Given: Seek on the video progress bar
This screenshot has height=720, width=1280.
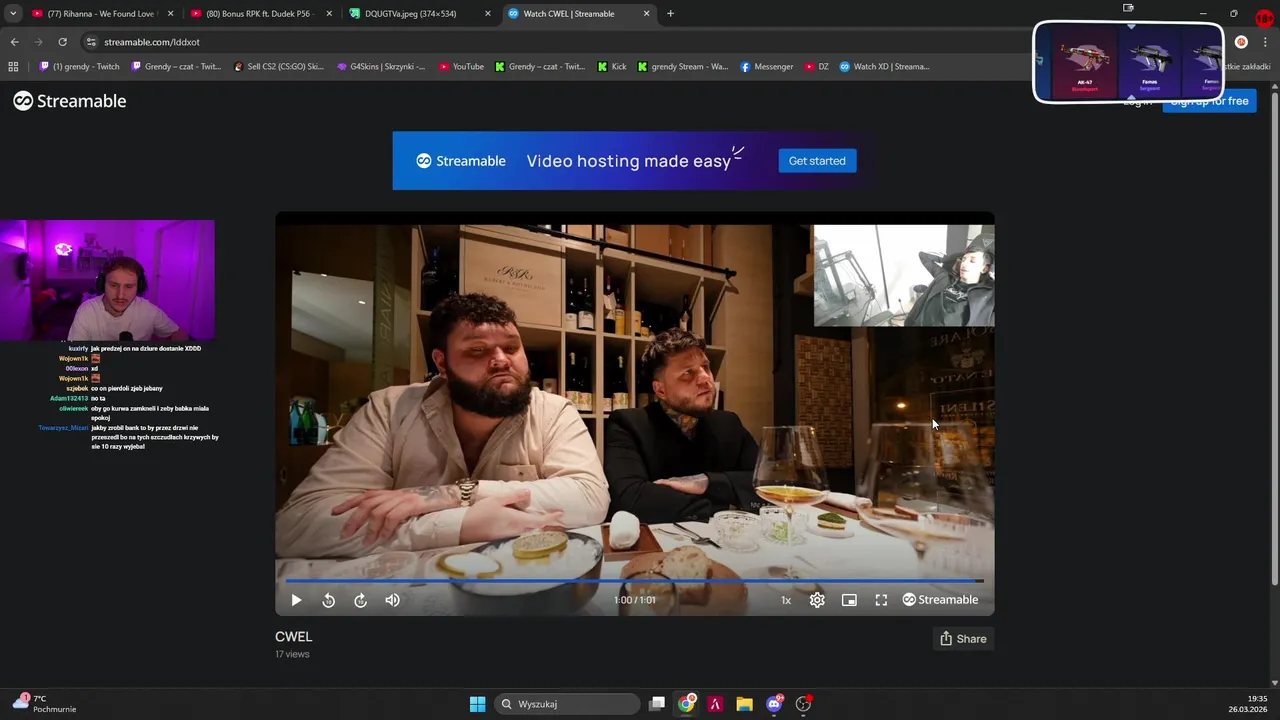Looking at the screenshot, I should coord(634,580).
